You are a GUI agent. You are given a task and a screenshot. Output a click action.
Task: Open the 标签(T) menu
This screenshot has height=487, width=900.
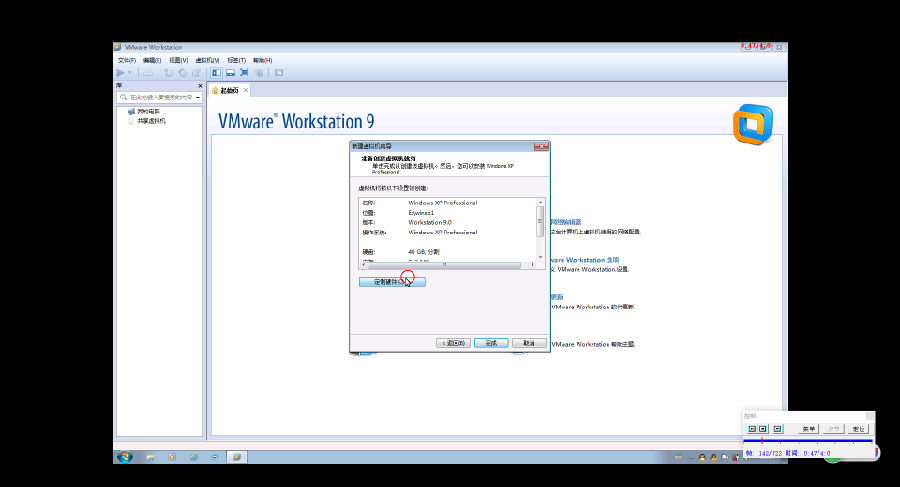[236, 60]
